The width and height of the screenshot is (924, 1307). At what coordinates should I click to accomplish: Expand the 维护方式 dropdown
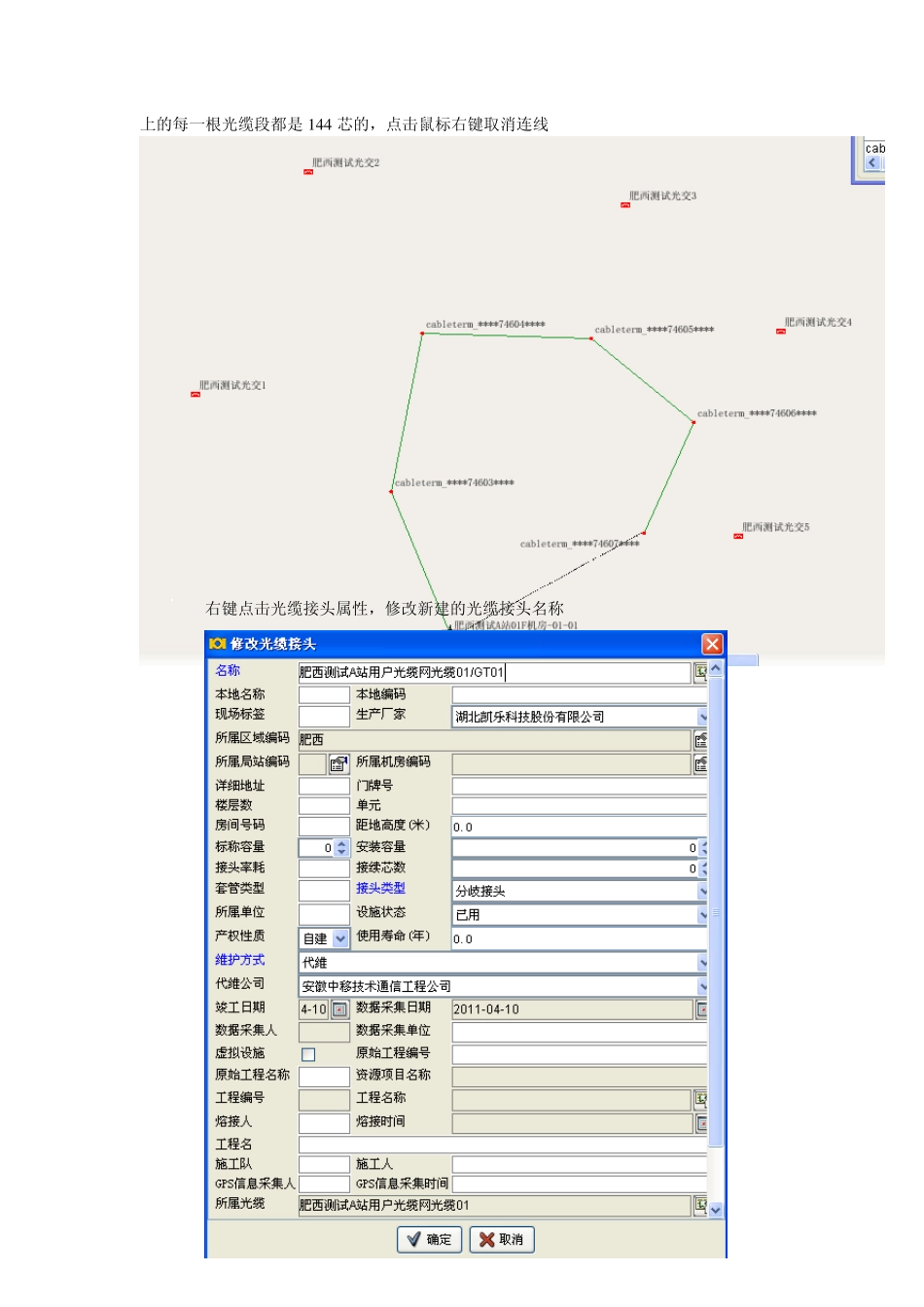(701, 963)
